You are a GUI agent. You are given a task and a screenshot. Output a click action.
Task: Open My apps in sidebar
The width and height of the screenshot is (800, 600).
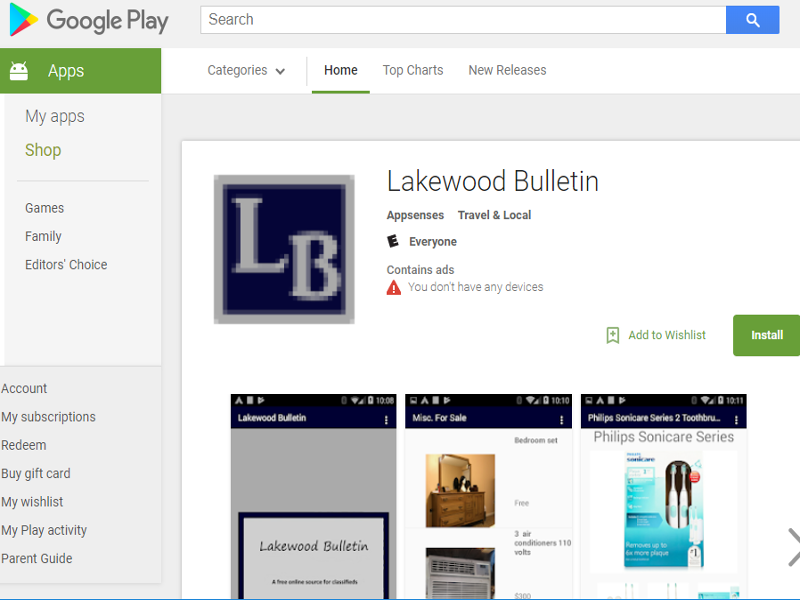pyautogui.click(x=55, y=117)
